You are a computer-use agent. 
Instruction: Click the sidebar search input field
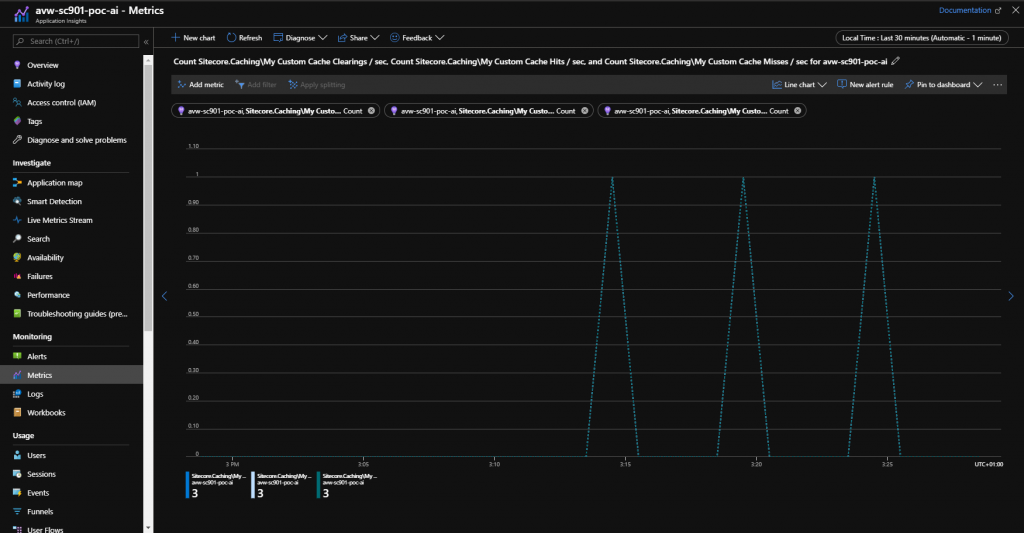tap(82, 41)
